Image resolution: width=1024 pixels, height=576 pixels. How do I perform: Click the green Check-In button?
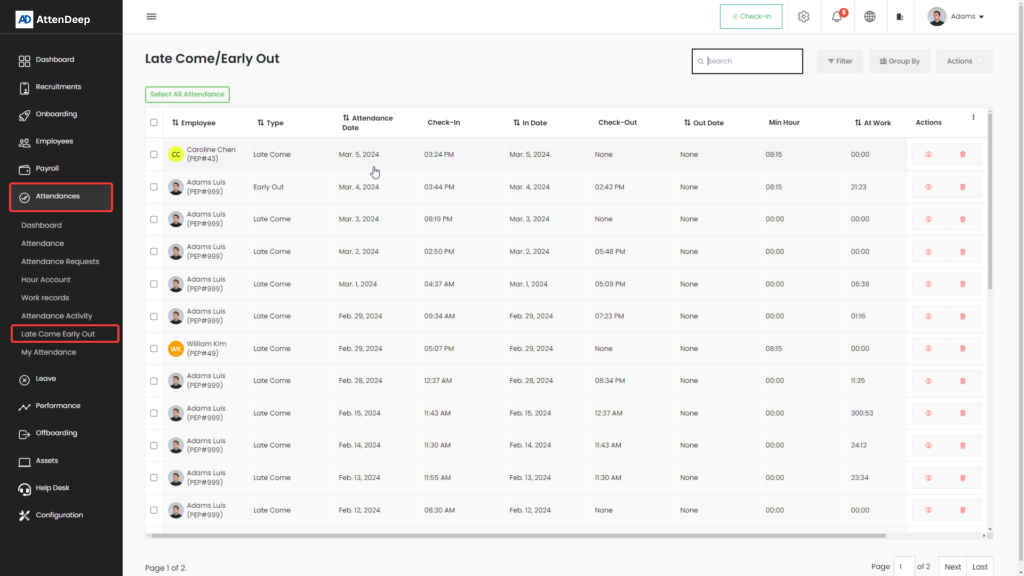pyautogui.click(x=751, y=17)
